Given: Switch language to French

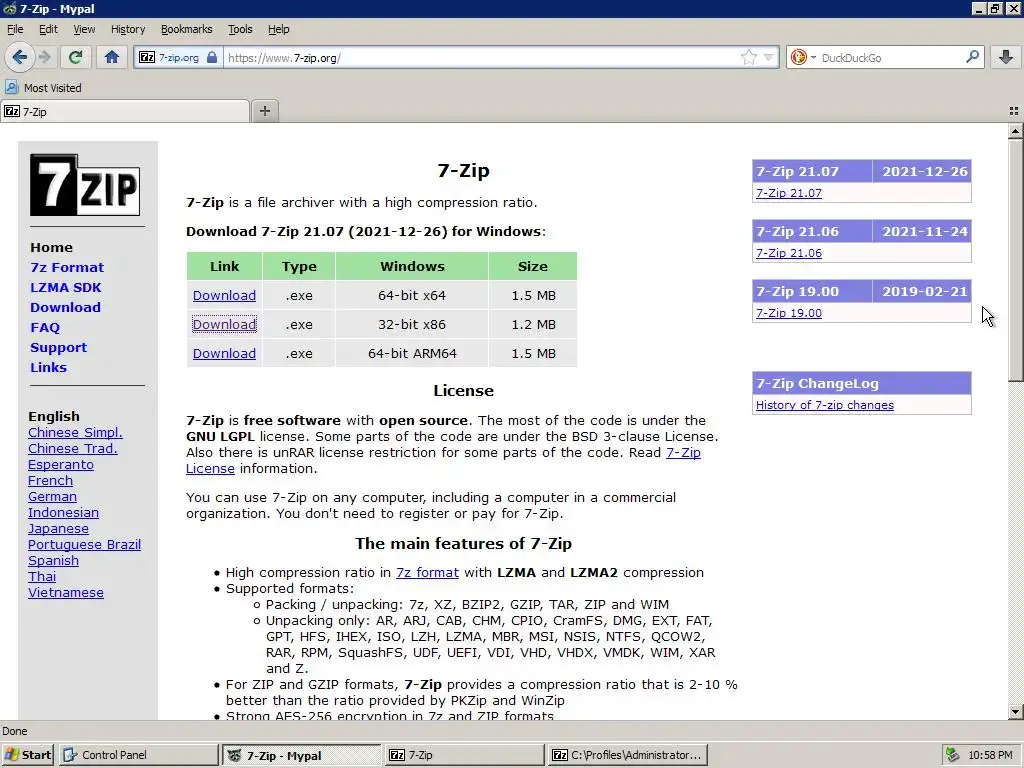Looking at the screenshot, I should click(x=50, y=481).
